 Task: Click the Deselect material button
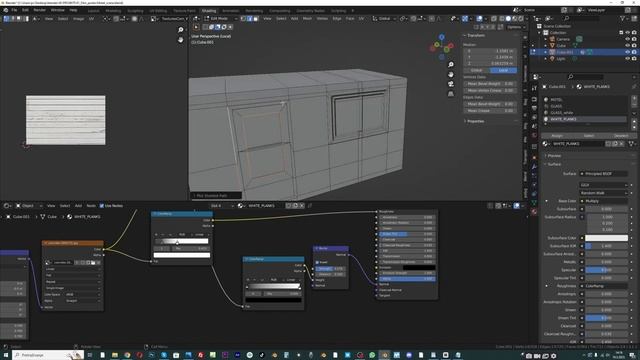621,136
